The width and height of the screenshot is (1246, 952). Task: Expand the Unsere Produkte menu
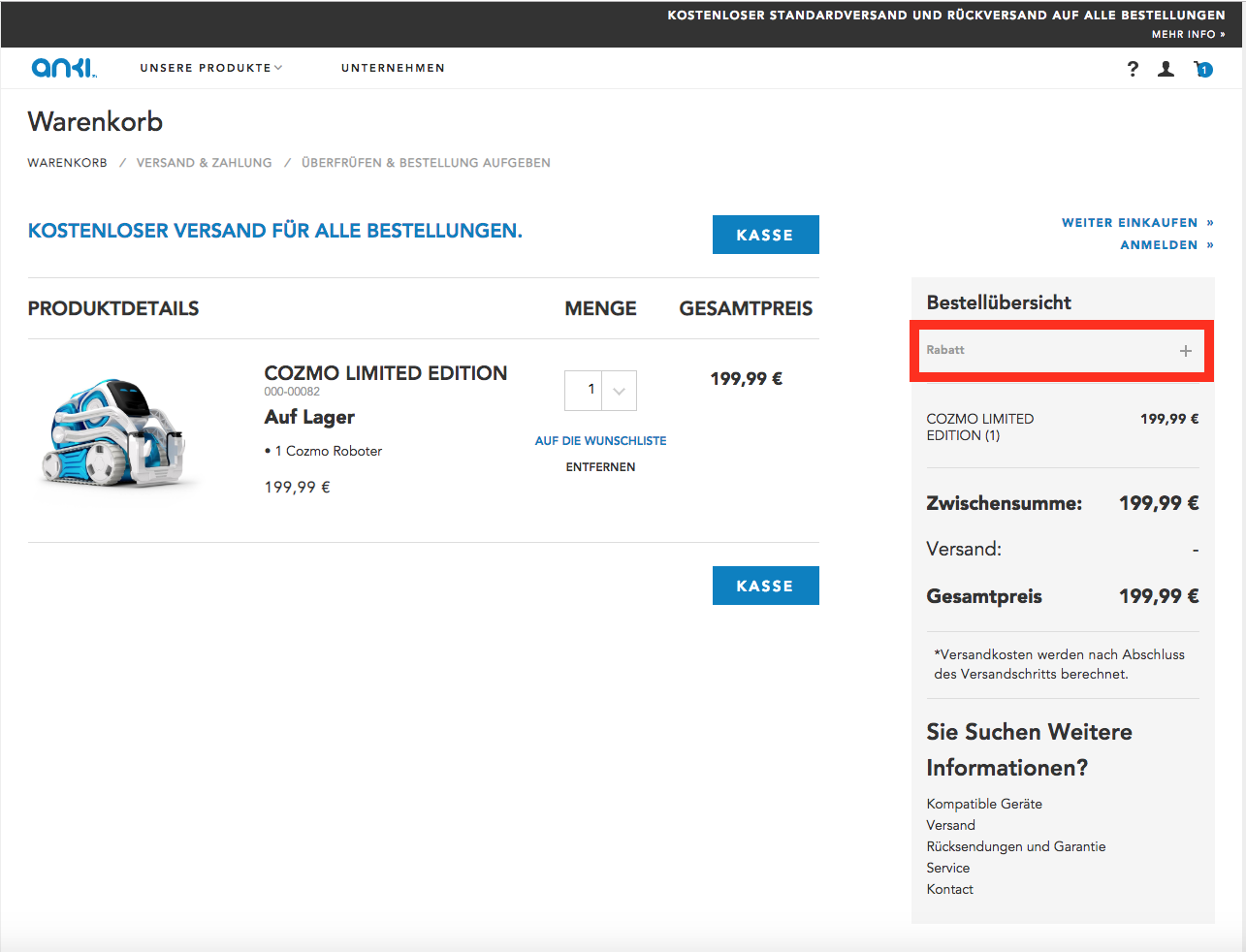(211, 68)
